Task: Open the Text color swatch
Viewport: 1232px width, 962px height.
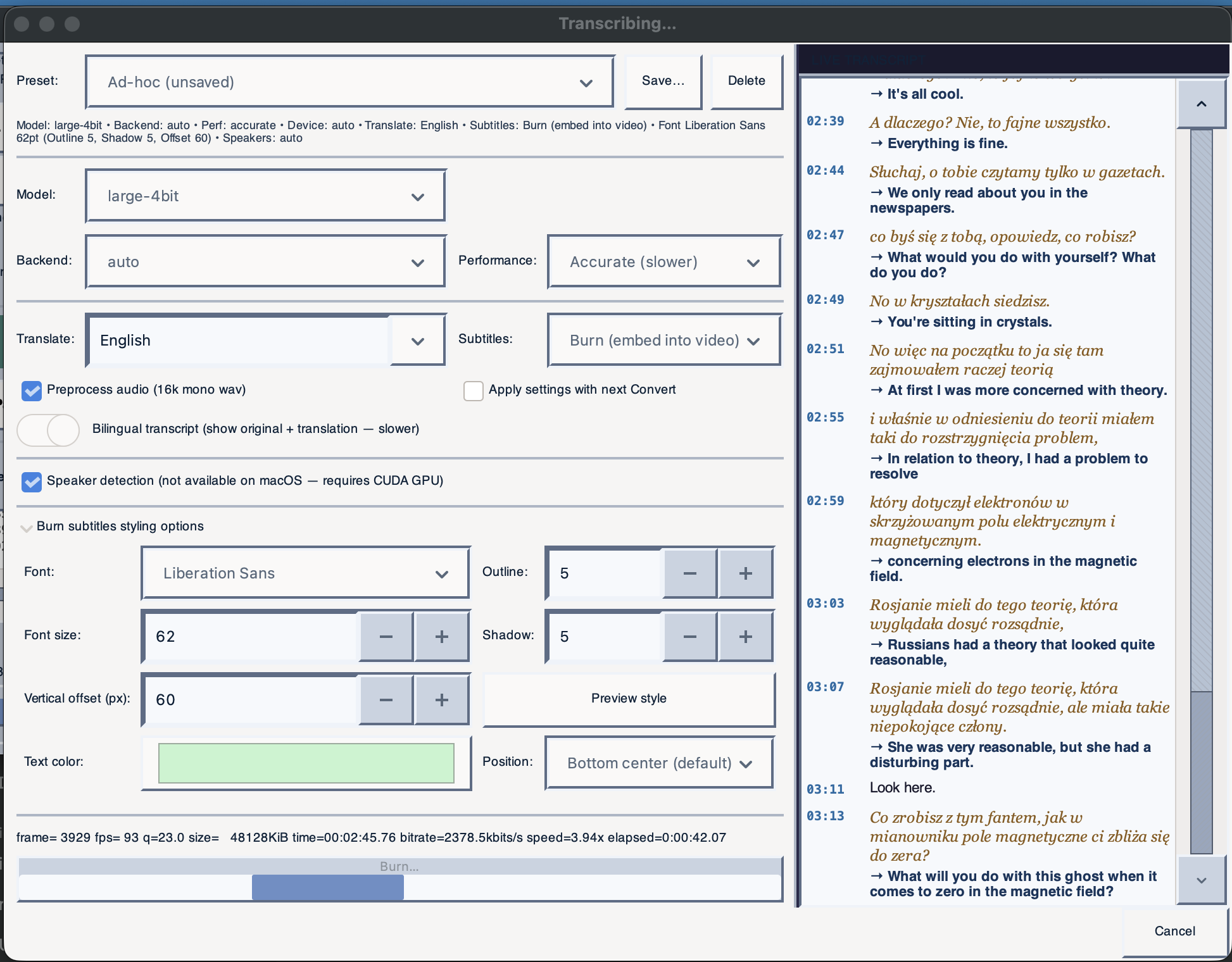Action: (x=306, y=763)
